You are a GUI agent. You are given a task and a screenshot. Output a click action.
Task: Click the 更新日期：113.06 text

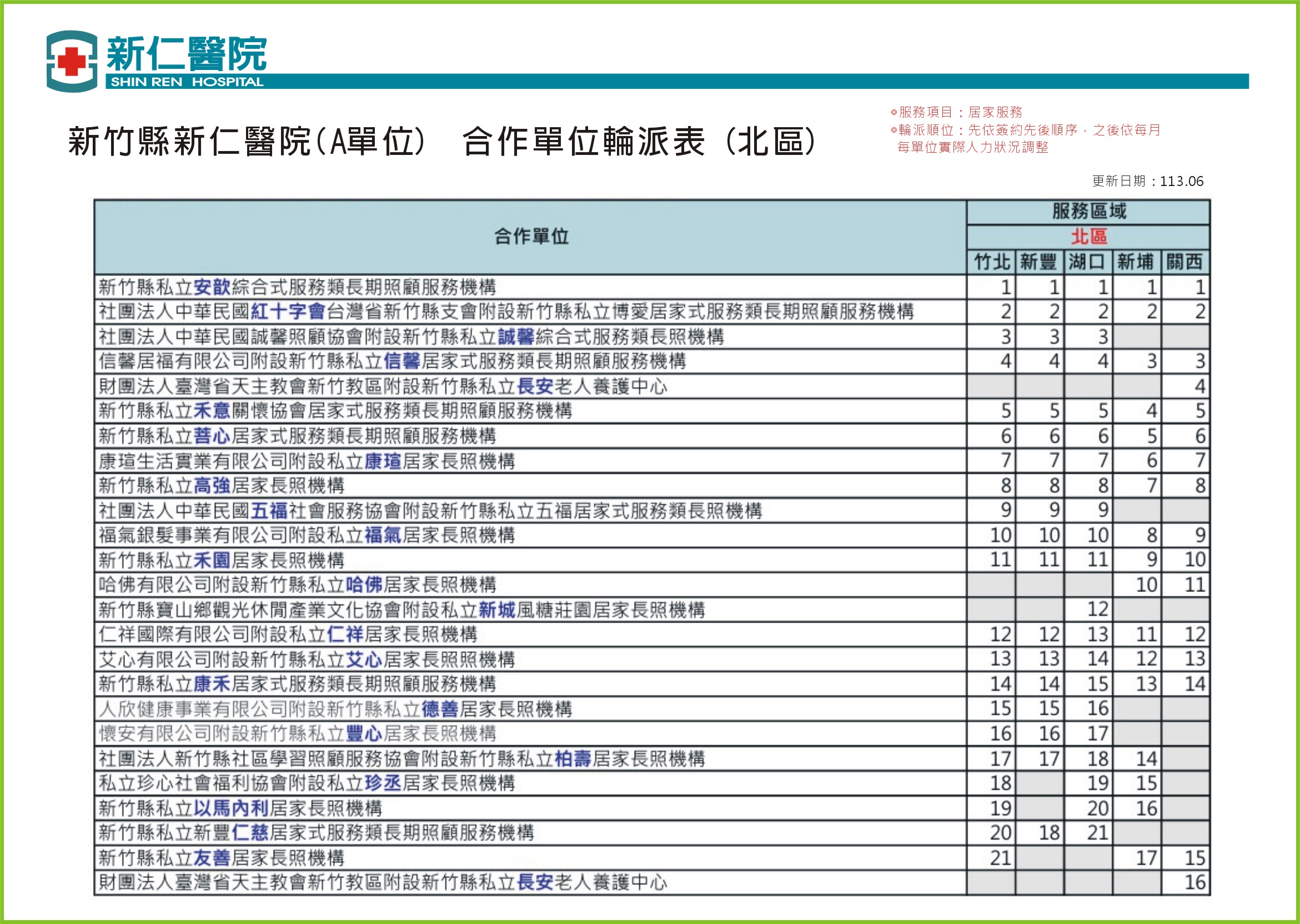coord(1147,181)
